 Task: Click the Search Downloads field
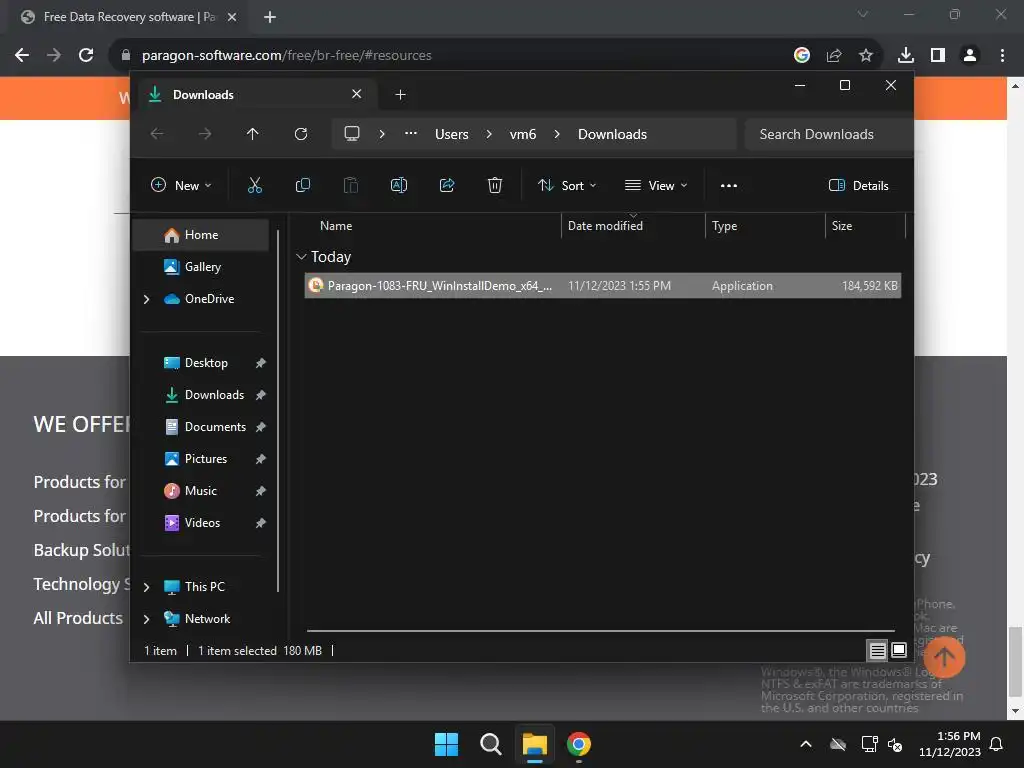pyautogui.click(x=829, y=134)
